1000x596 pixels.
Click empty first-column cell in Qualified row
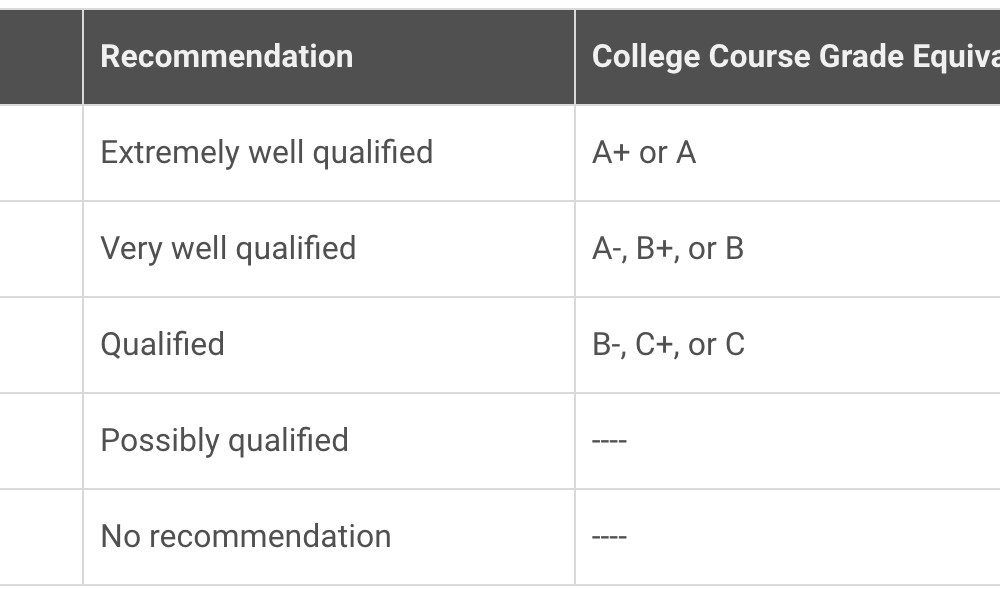click(41, 345)
